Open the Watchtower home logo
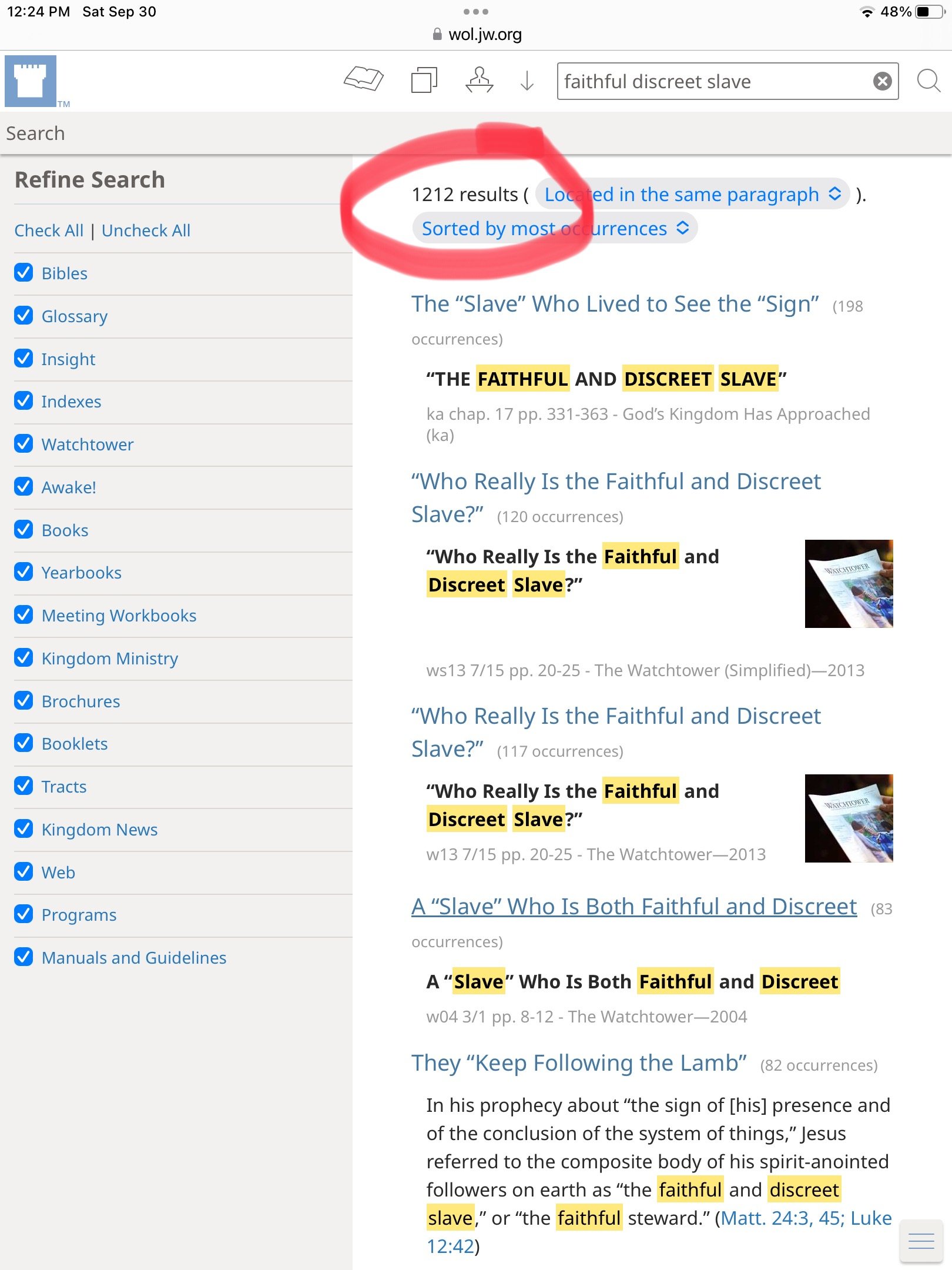The width and height of the screenshot is (952, 1270). 31,81
